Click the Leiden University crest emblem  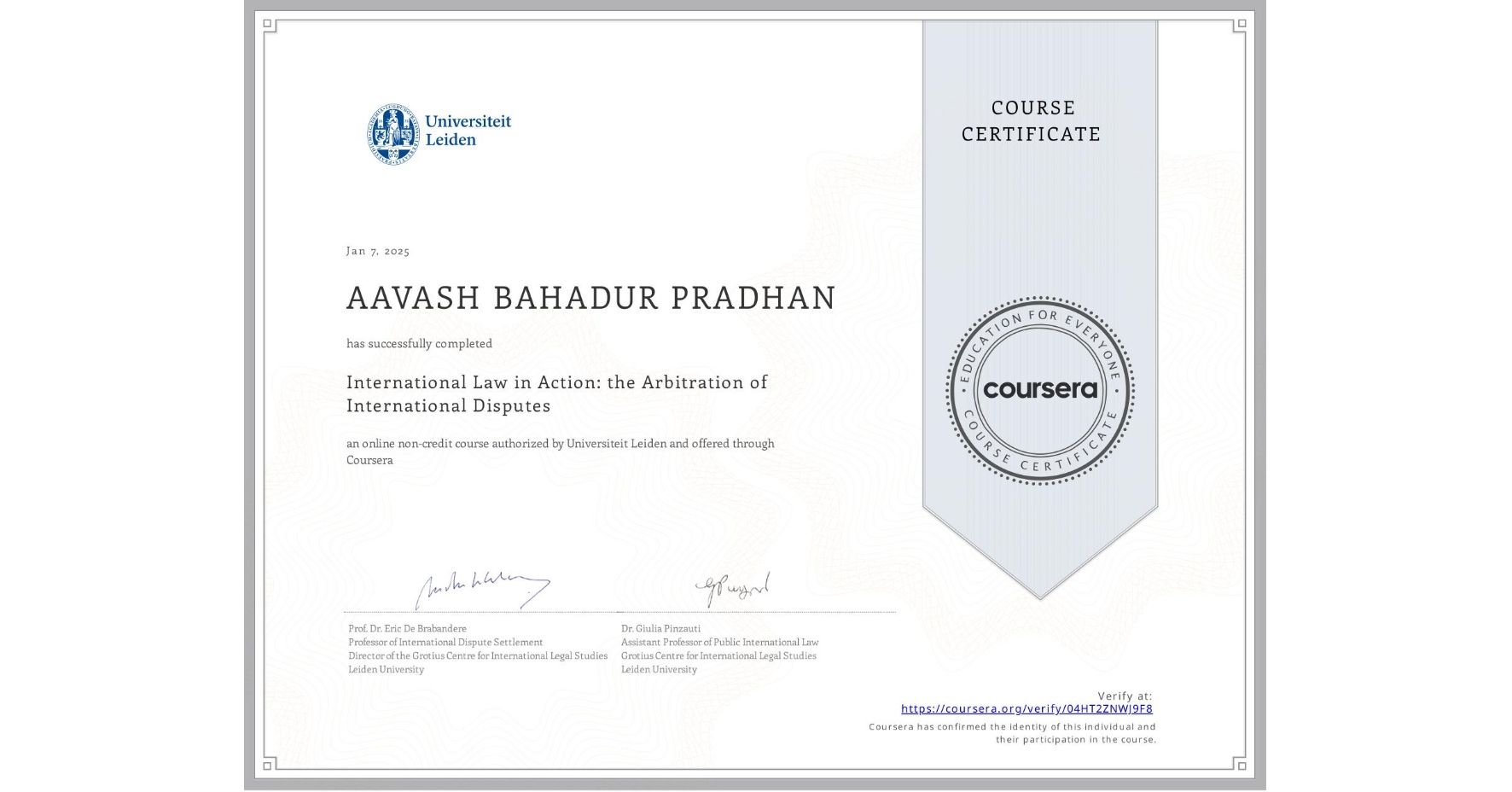(x=392, y=128)
